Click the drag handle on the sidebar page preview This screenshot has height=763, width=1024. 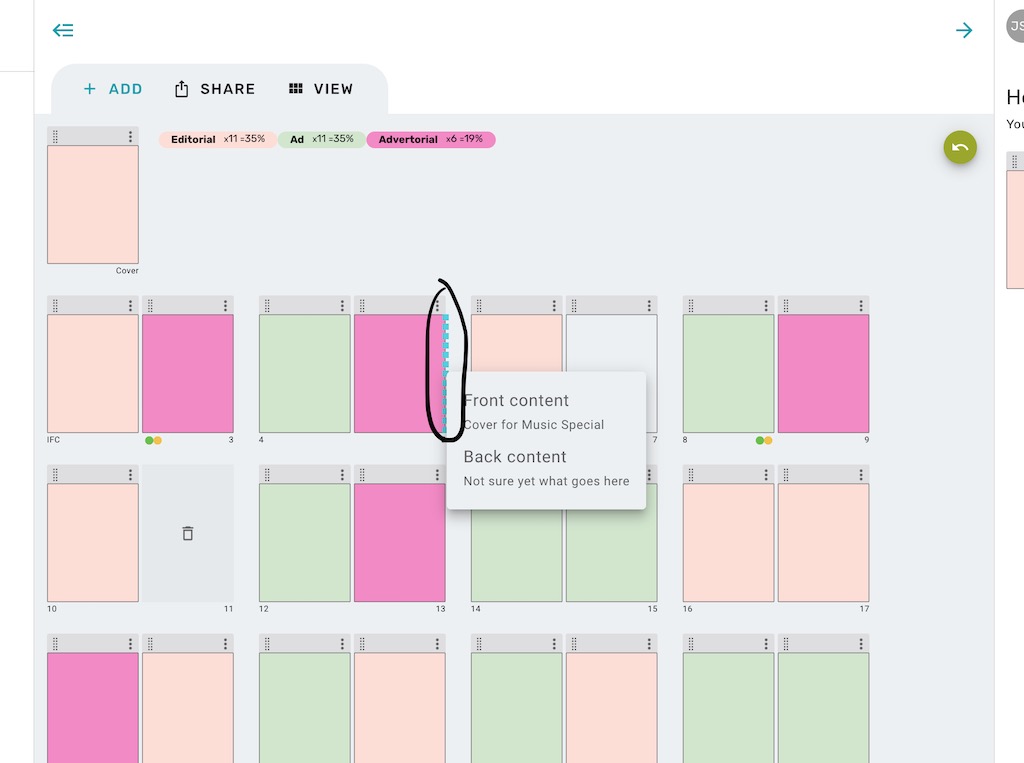tap(1017, 159)
